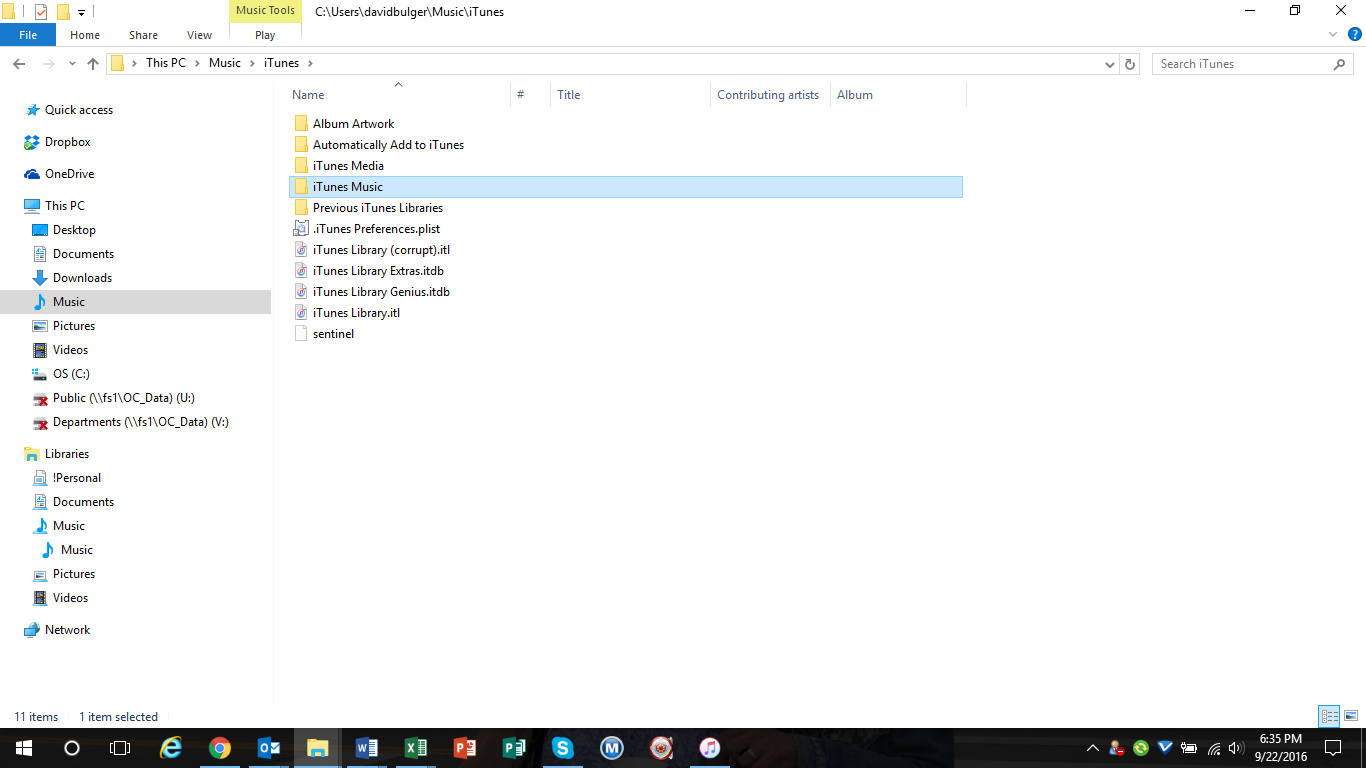Open the Play tab under Music Tools
The image size is (1366, 768).
[x=264, y=34]
